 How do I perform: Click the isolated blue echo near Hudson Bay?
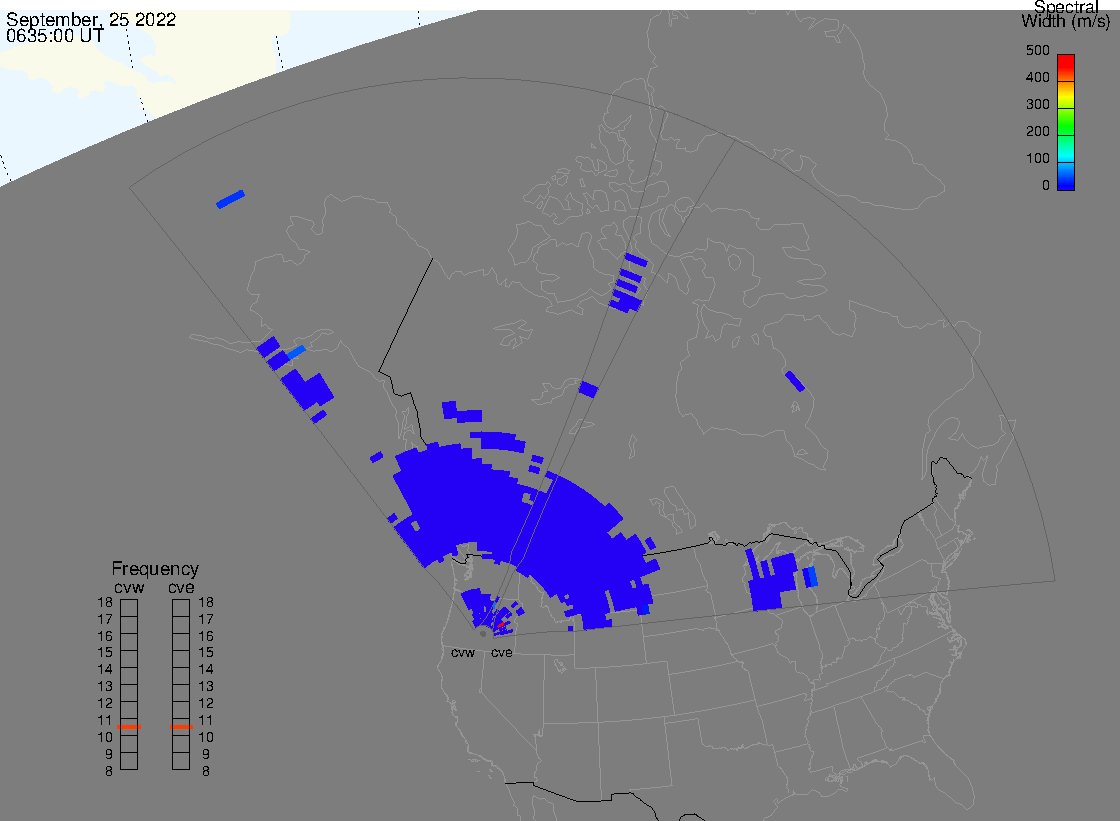click(x=795, y=382)
